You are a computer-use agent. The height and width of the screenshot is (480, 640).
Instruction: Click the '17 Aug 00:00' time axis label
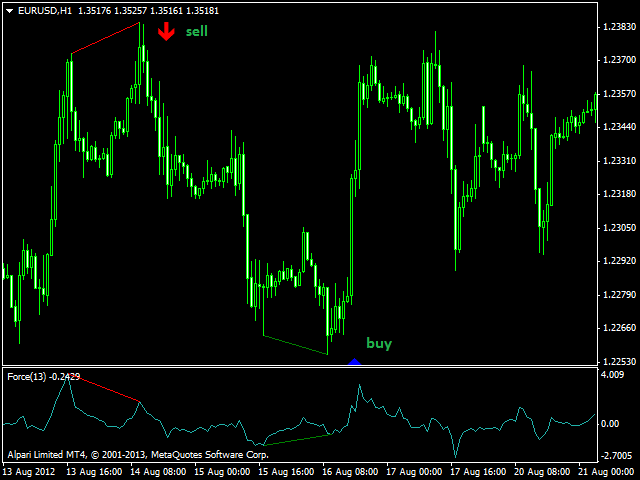click(x=414, y=472)
